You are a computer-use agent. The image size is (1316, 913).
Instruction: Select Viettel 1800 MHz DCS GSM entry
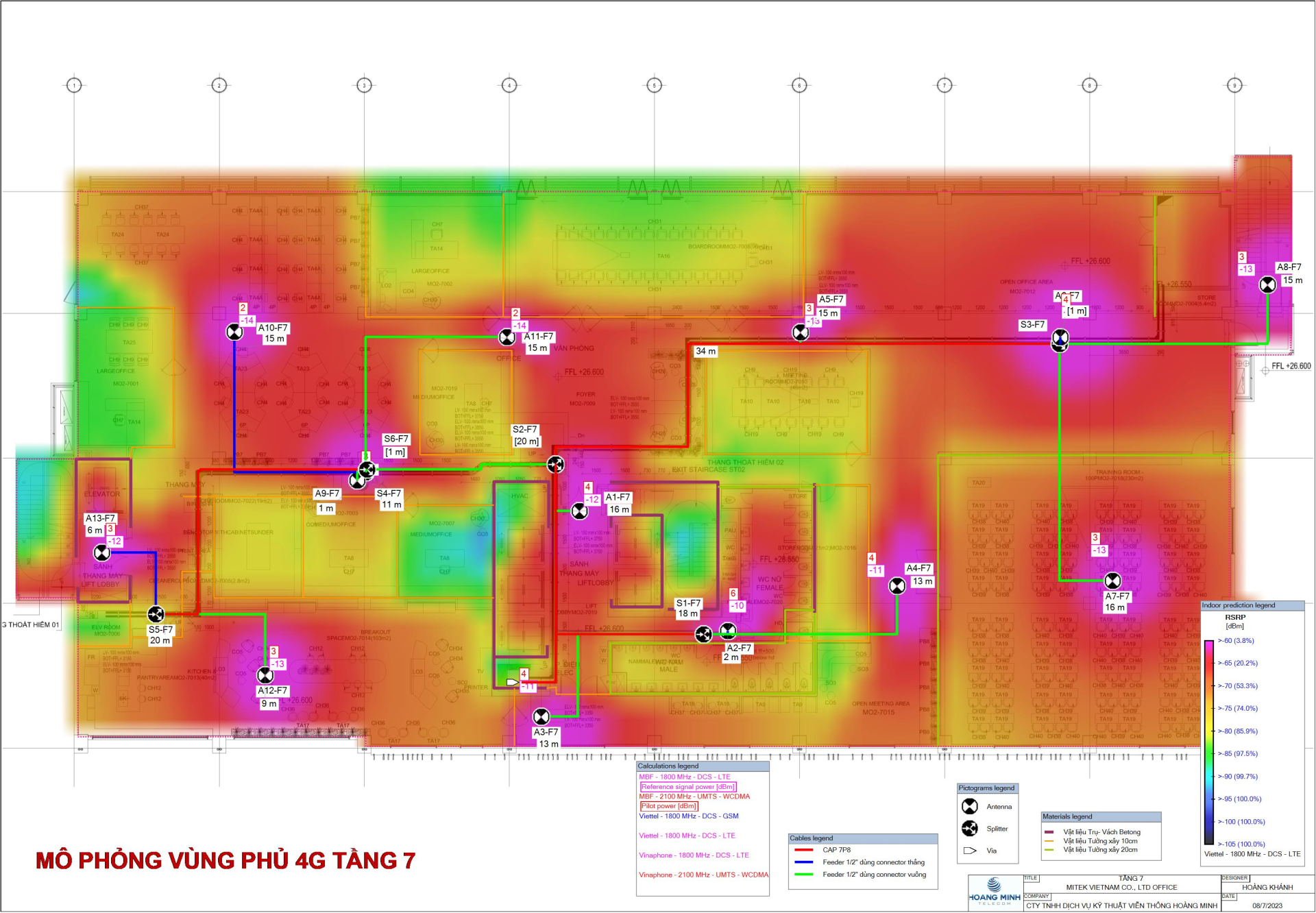(x=688, y=816)
